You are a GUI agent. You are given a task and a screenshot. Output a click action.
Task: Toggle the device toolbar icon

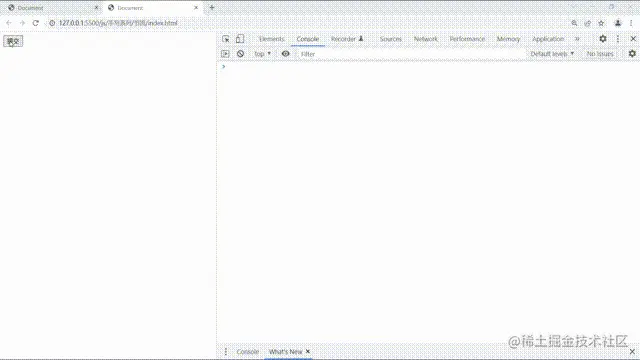tap(240, 39)
